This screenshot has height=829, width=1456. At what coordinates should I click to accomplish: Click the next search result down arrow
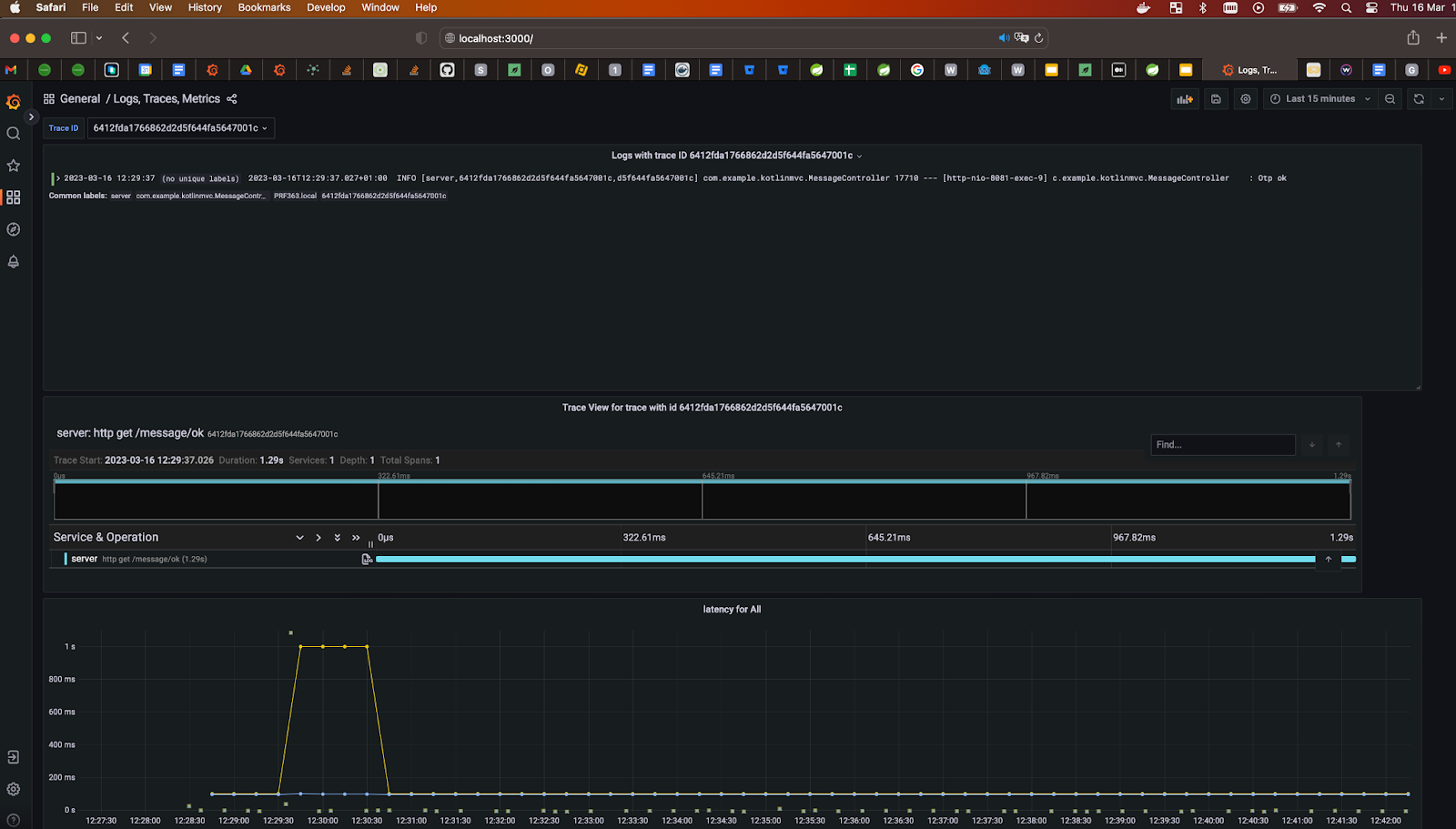point(1311,445)
